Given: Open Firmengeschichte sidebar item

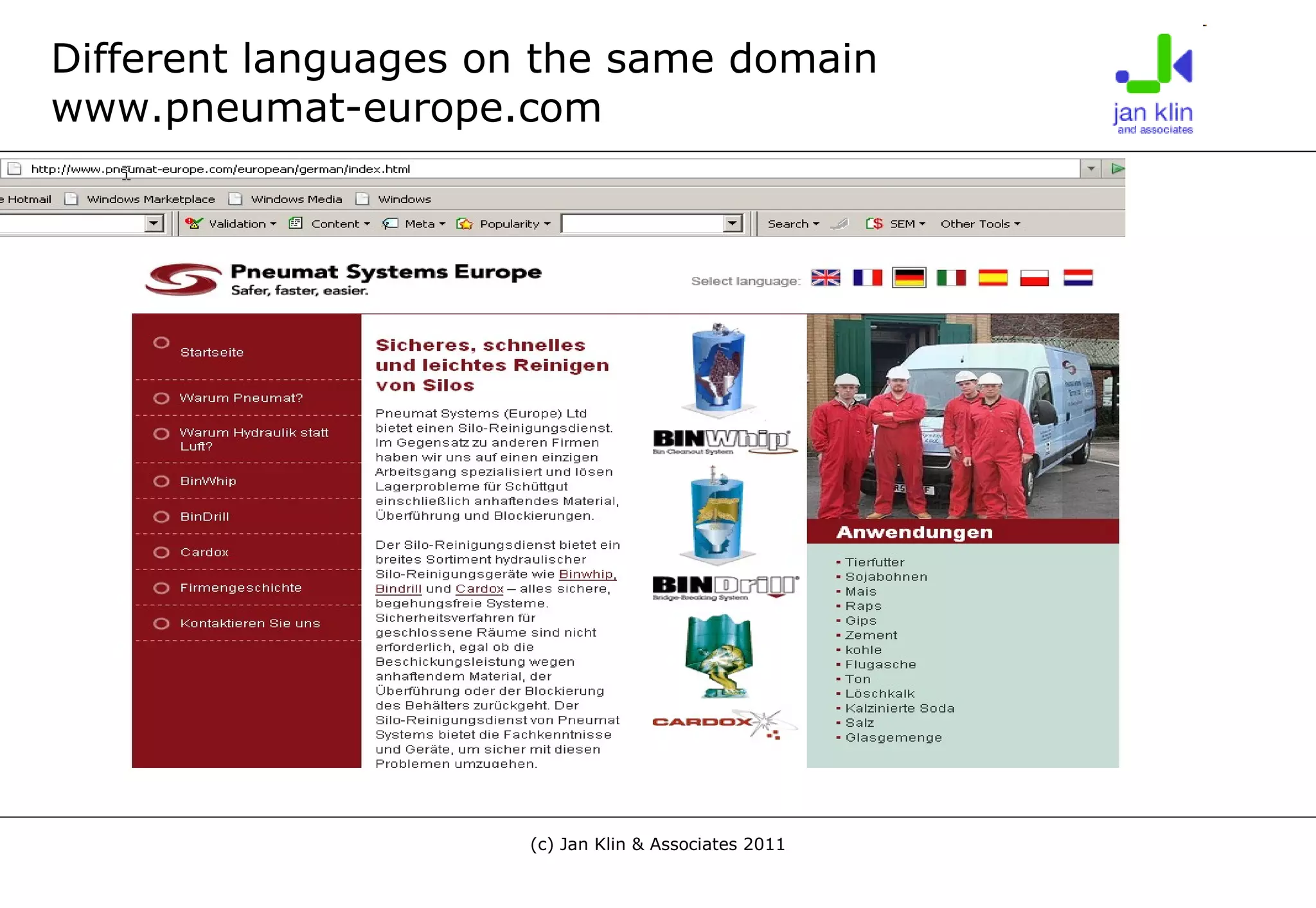Looking at the screenshot, I should coord(241,587).
